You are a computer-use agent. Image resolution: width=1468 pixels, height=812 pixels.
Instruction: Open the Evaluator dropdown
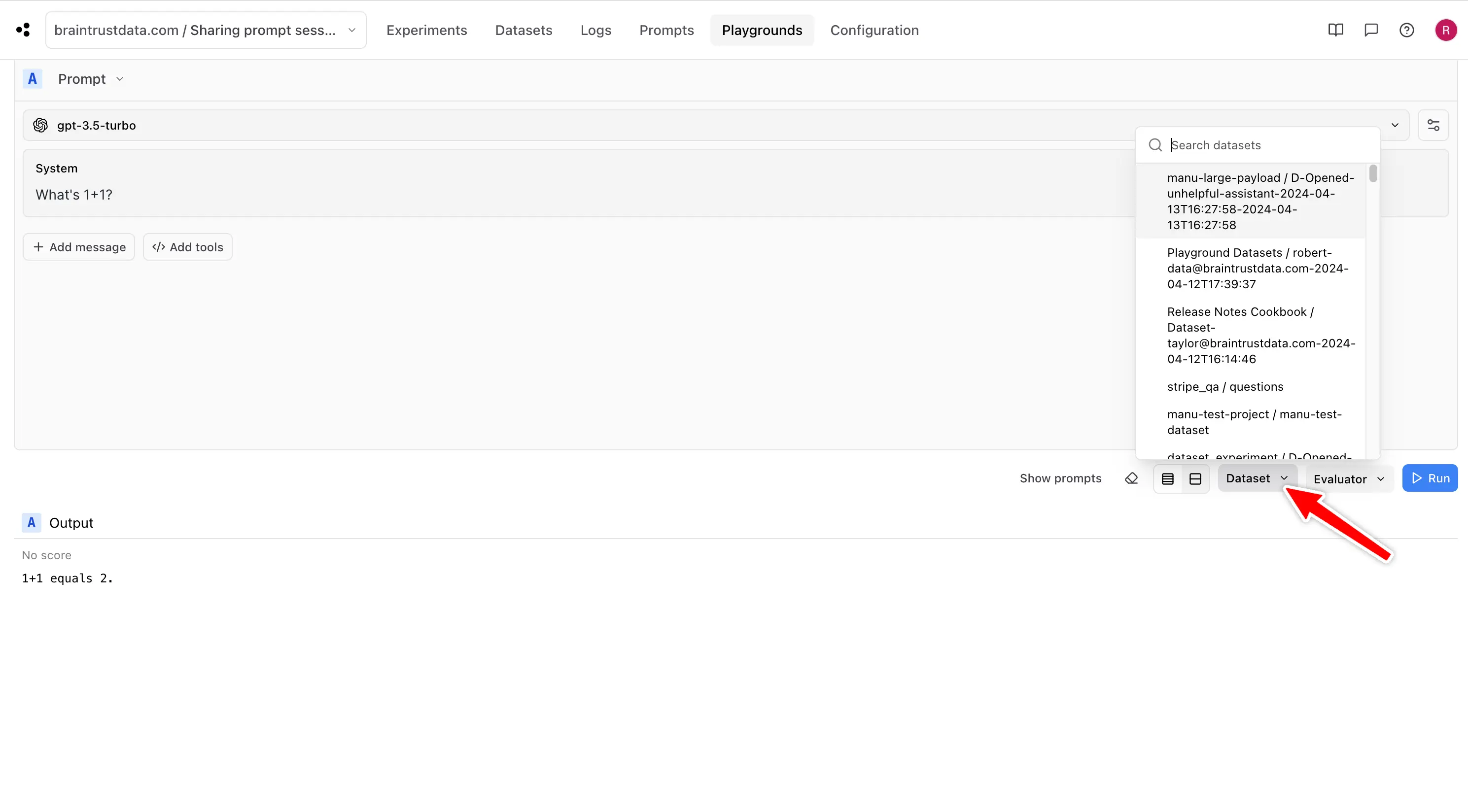(1349, 478)
